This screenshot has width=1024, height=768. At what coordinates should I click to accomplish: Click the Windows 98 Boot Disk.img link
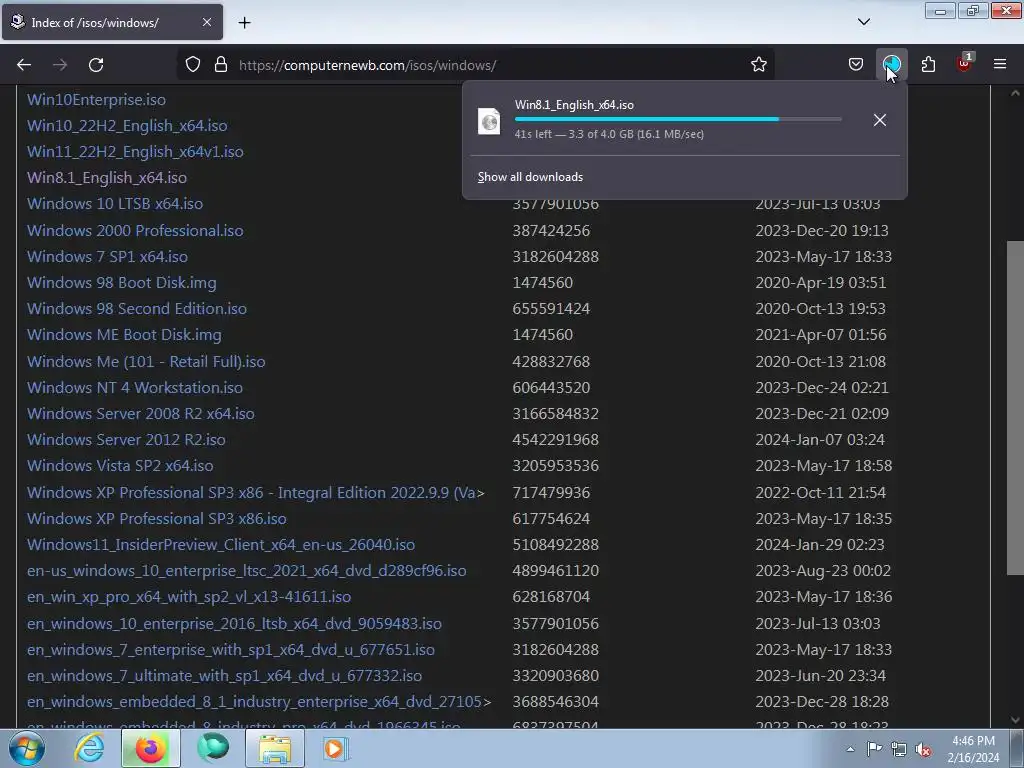click(121, 283)
